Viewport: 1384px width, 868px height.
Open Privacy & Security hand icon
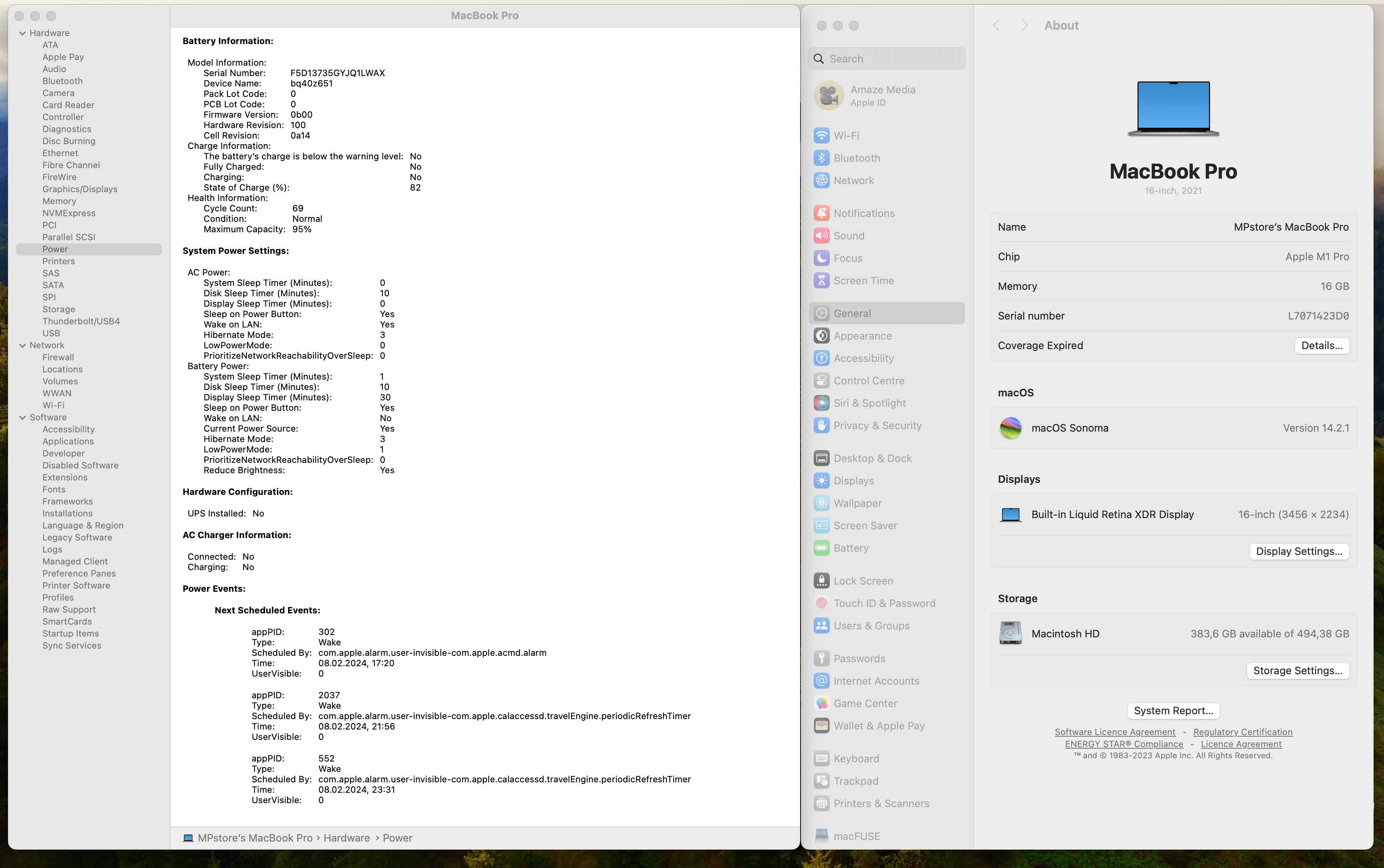821,425
